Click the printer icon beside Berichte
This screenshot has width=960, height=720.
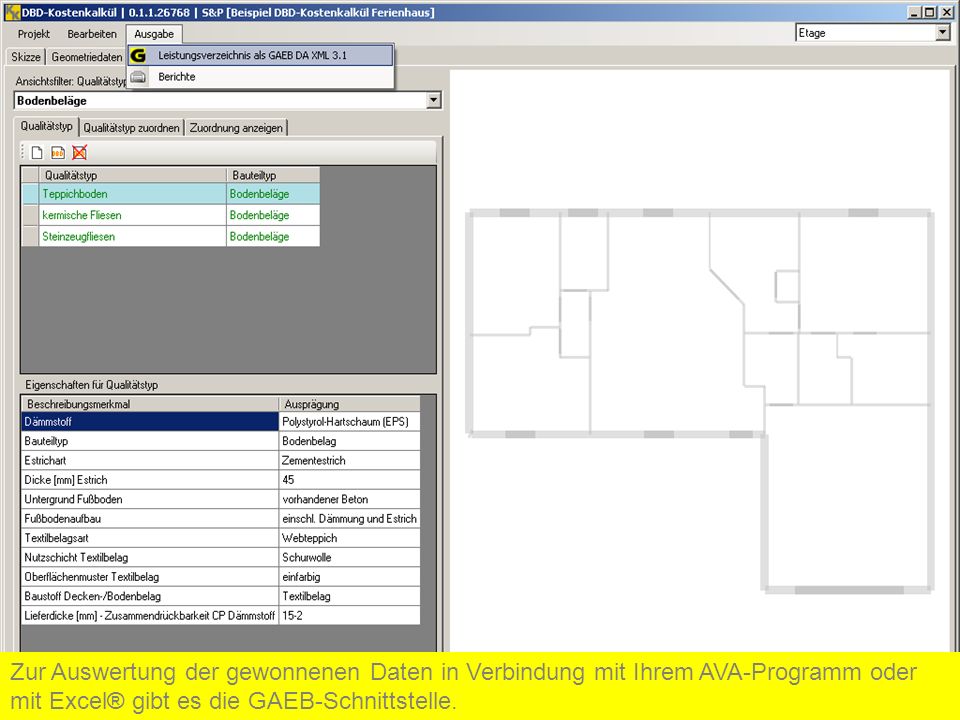(138, 77)
